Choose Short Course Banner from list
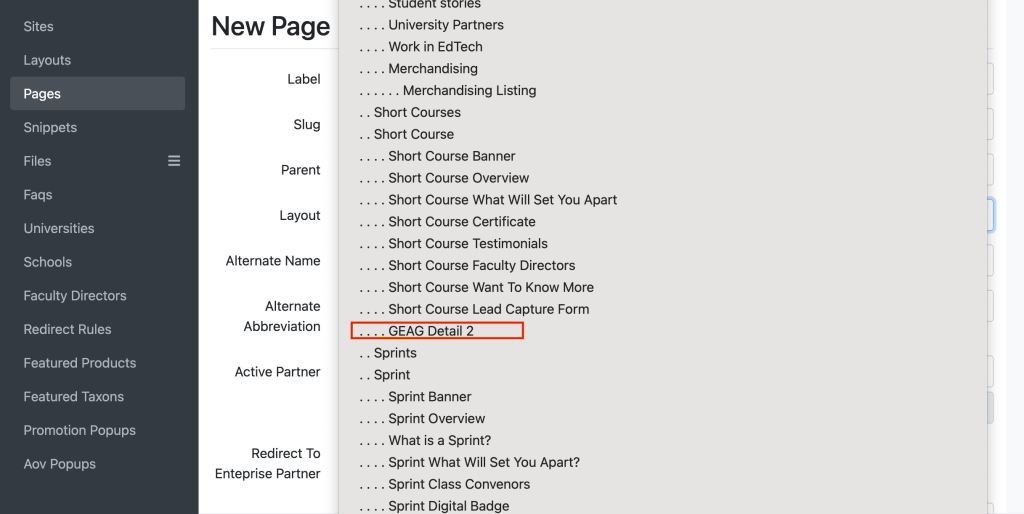The image size is (1024, 514). tap(451, 156)
